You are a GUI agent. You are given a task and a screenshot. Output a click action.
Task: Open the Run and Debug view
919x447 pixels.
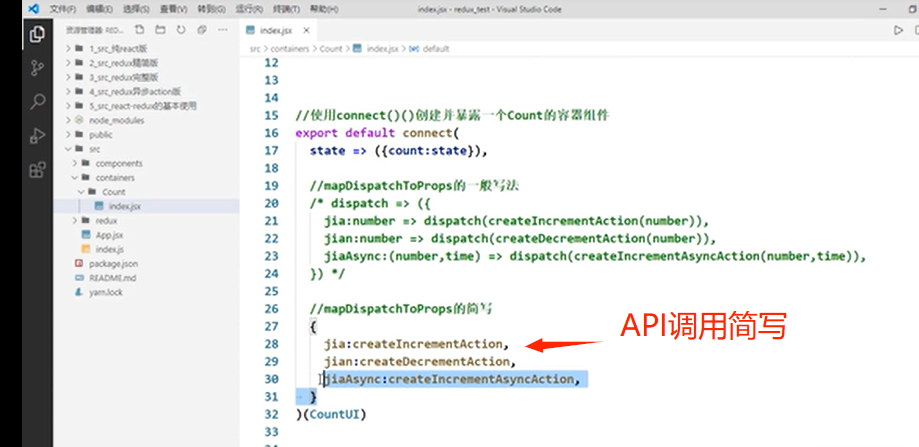[37, 136]
